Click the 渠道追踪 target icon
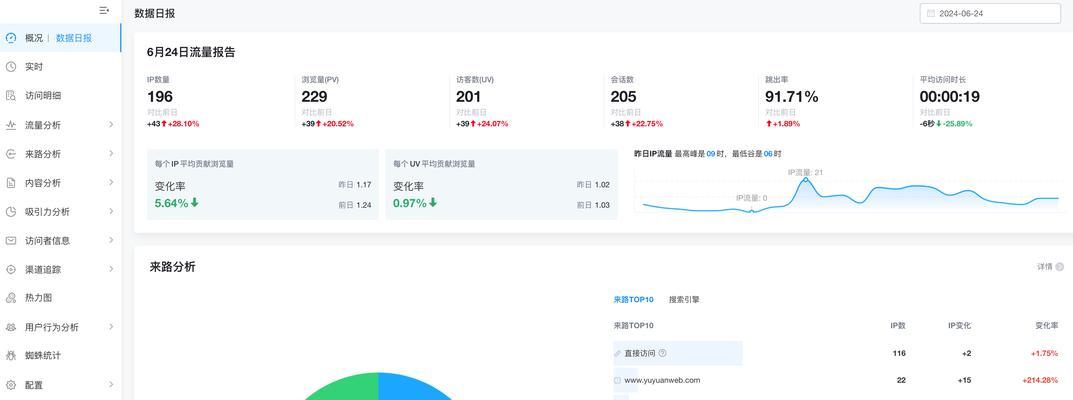This screenshot has height=400, width=1073. pyautogui.click(x=11, y=269)
